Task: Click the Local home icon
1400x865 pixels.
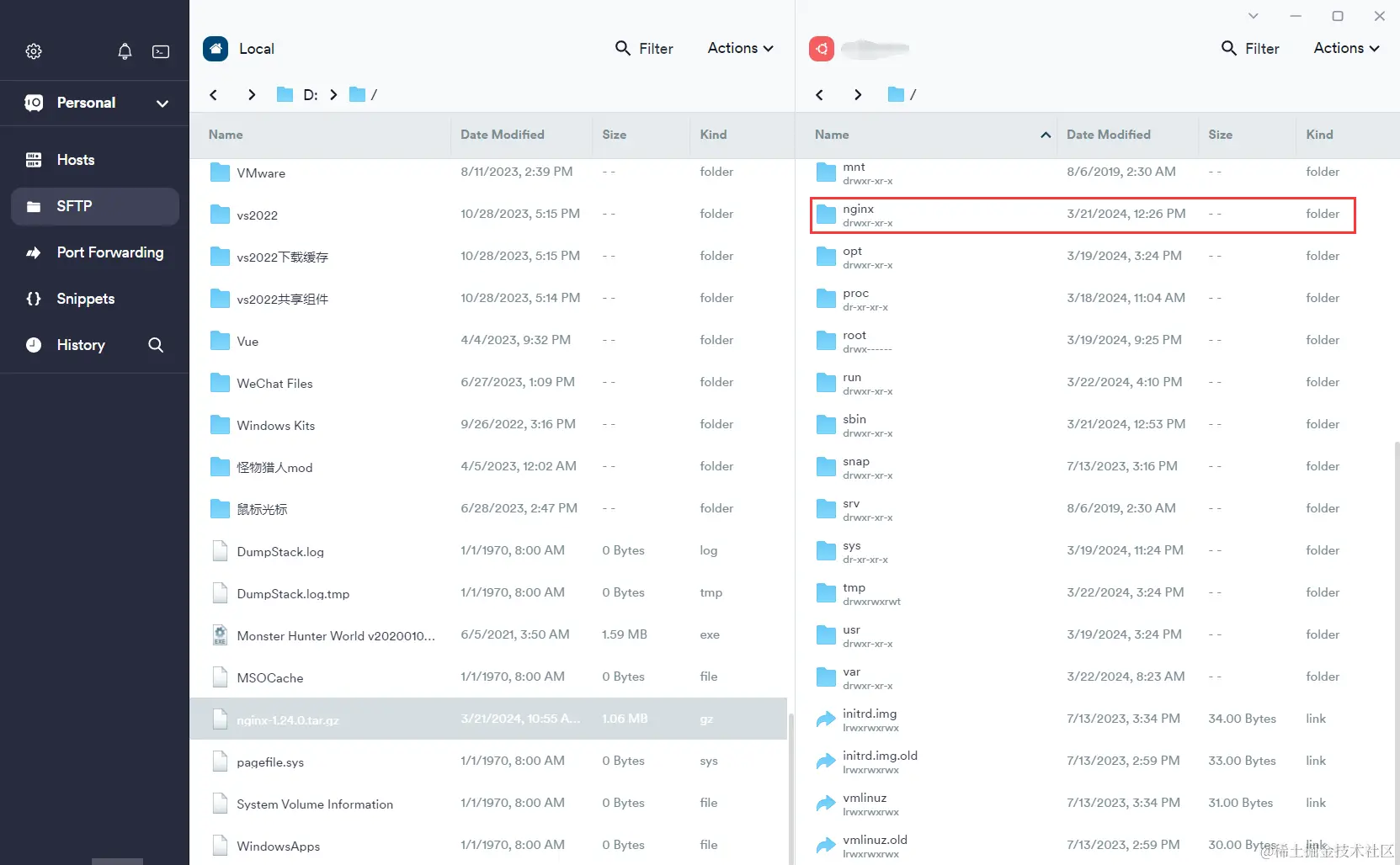Action: (216, 49)
